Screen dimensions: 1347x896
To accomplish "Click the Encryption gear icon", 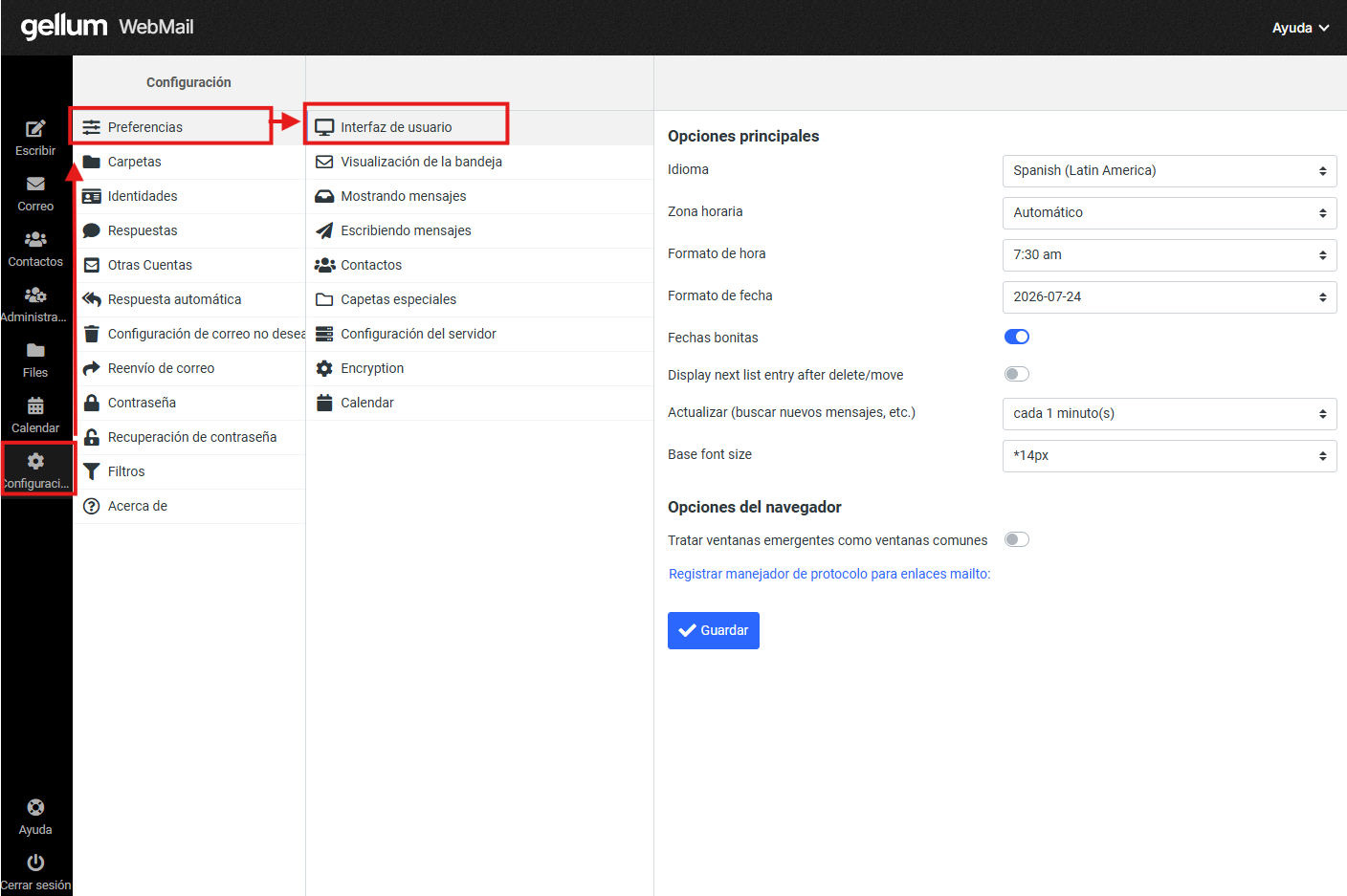I will [324, 368].
